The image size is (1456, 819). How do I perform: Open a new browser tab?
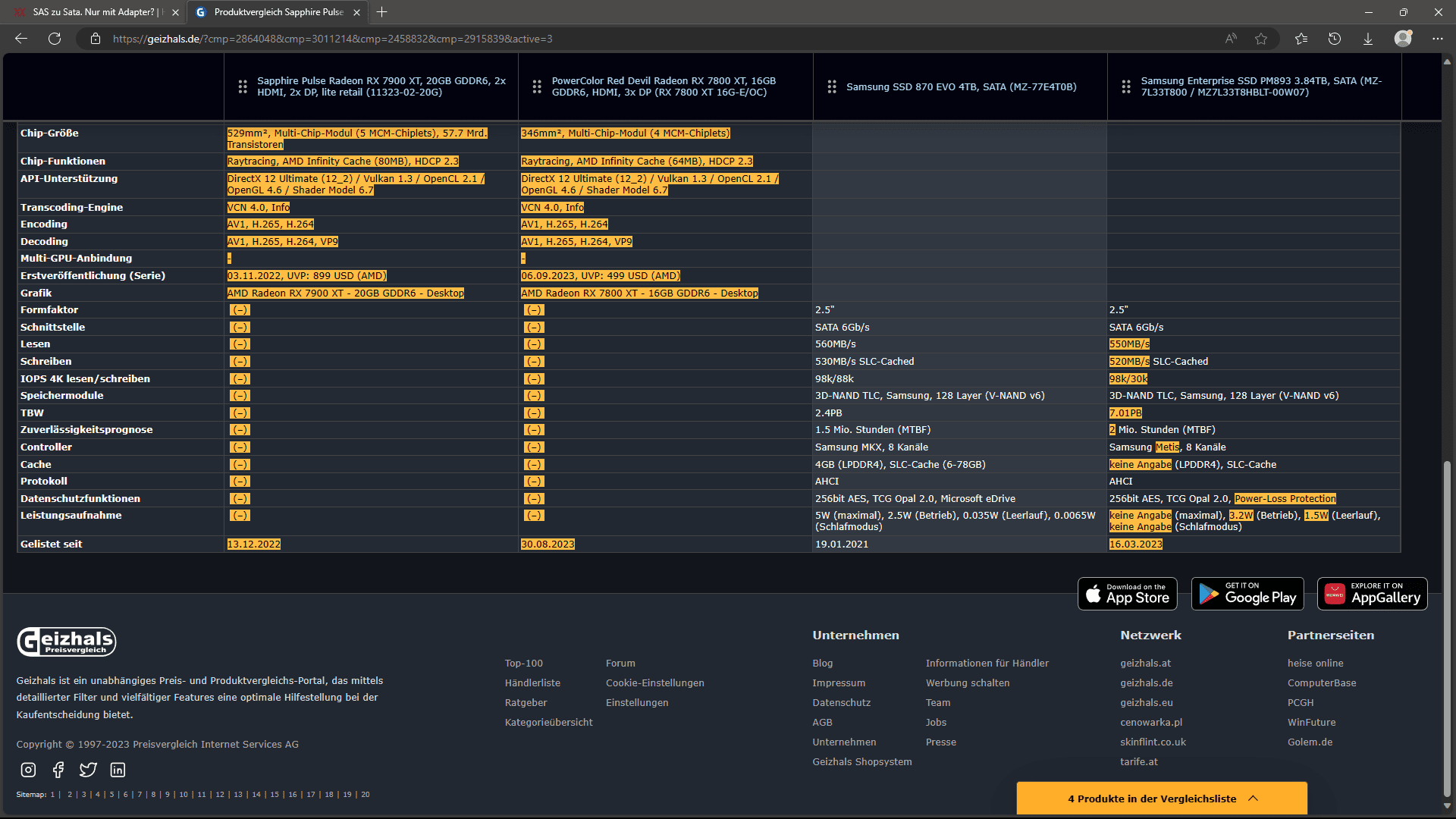pyautogui.click(x=382, y=12)
